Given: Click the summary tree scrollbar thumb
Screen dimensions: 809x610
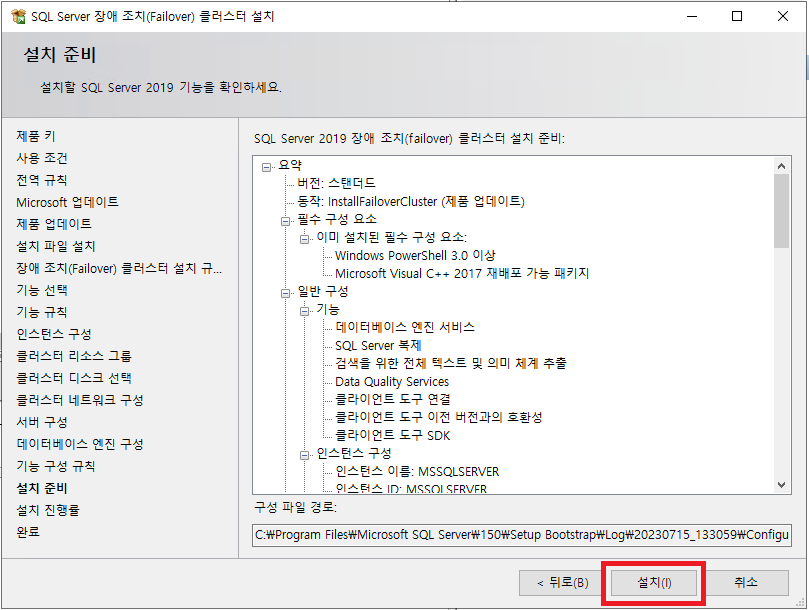Looking at the screenshot, I should point(781,211).
